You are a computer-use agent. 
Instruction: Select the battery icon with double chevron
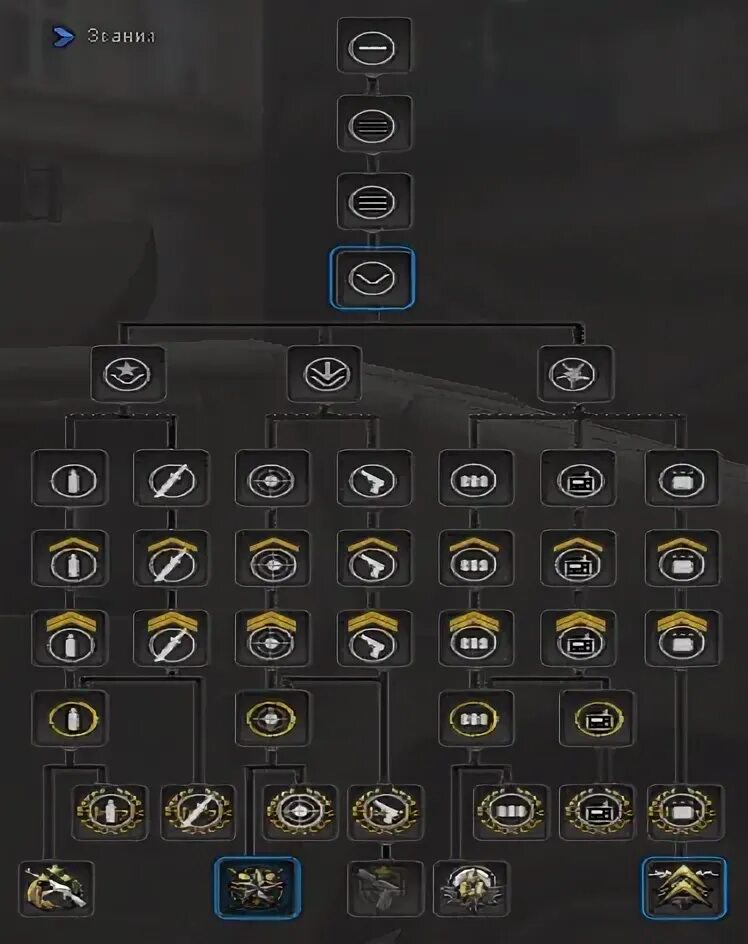(682, 638)
